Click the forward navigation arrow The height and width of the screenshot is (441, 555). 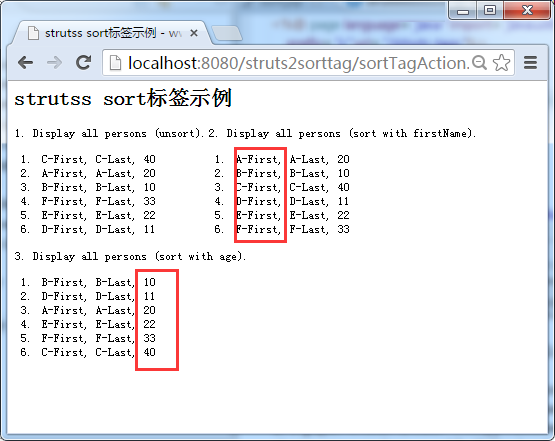pyautogui.click(x=54, y=63)
